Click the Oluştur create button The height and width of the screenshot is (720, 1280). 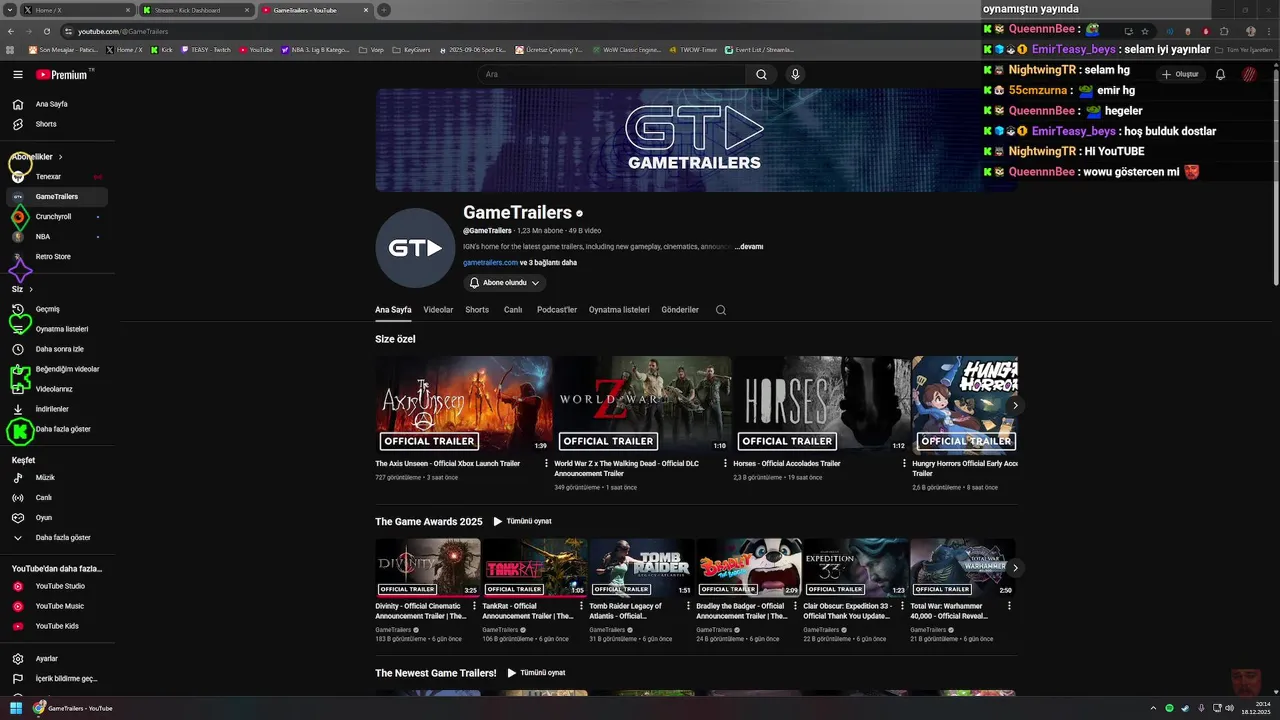tap(1180, 74)
